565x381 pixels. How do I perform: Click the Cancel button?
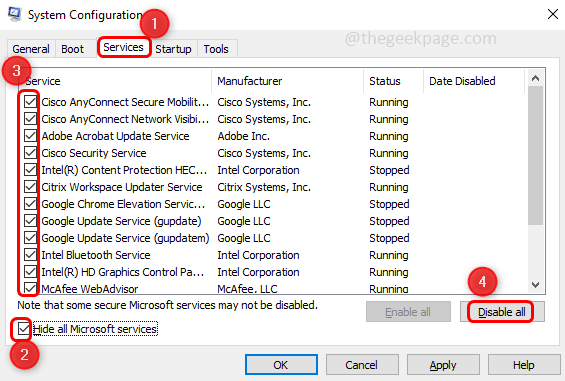pyautogui.click(x=362, y=365)
